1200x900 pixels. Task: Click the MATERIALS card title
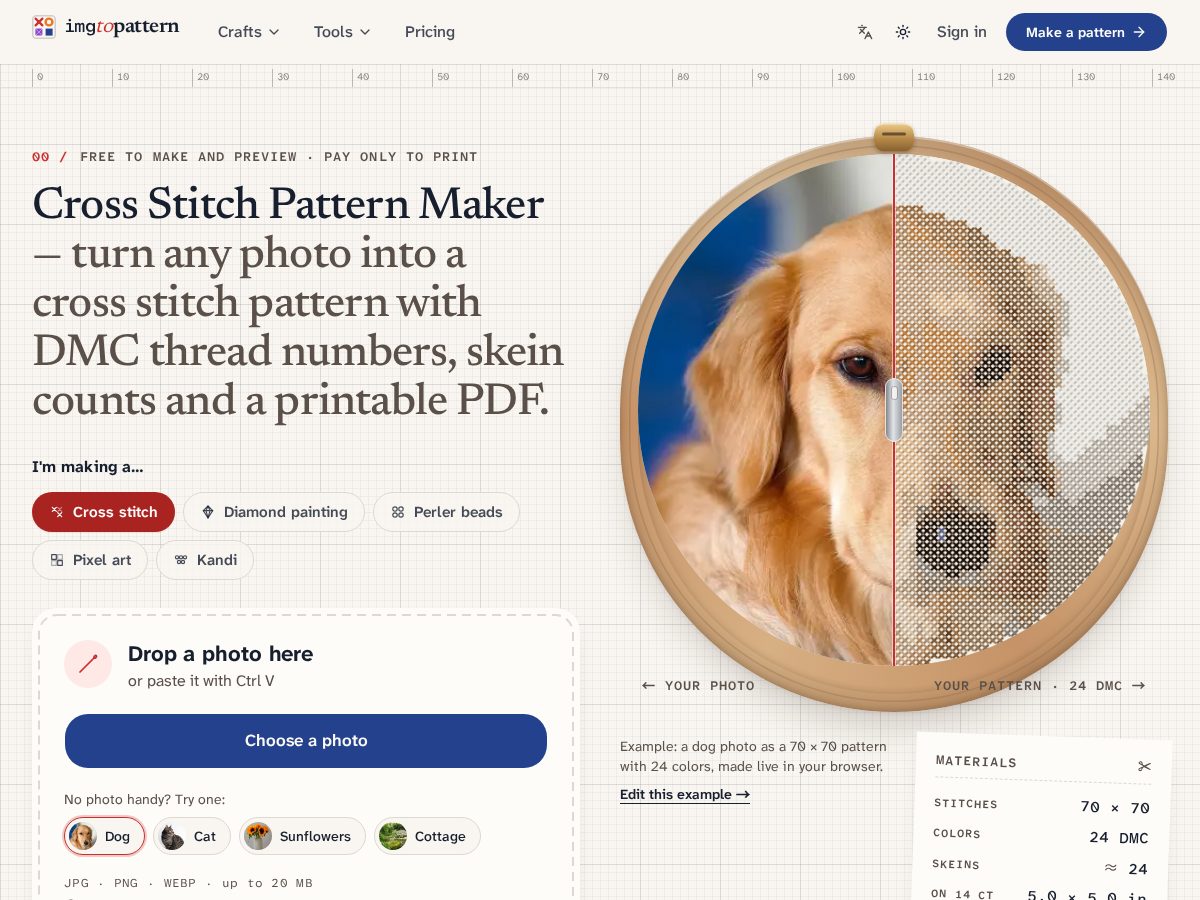(x=976, y=762)
